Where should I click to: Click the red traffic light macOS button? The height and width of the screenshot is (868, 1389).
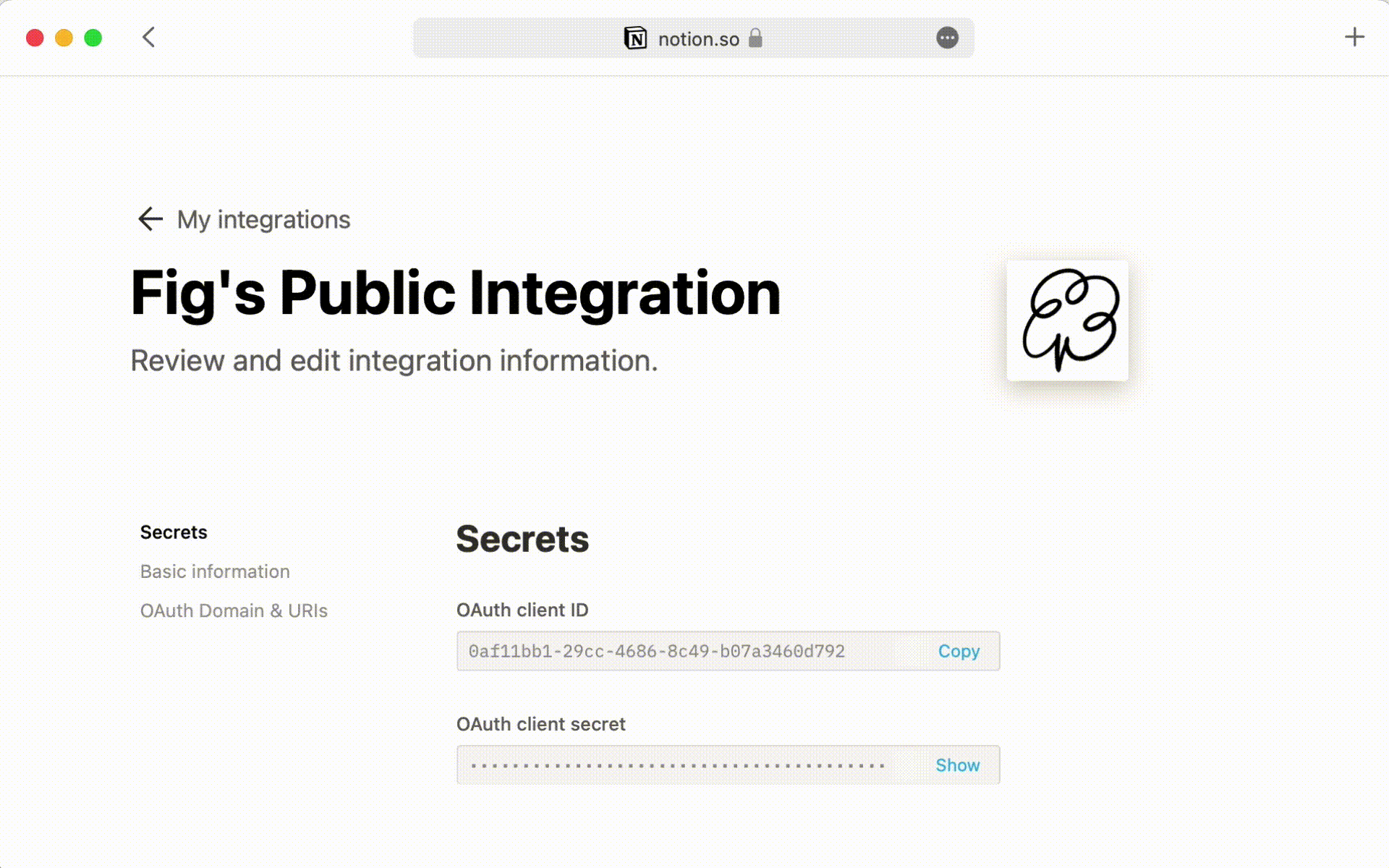click(x=34, y=37)
